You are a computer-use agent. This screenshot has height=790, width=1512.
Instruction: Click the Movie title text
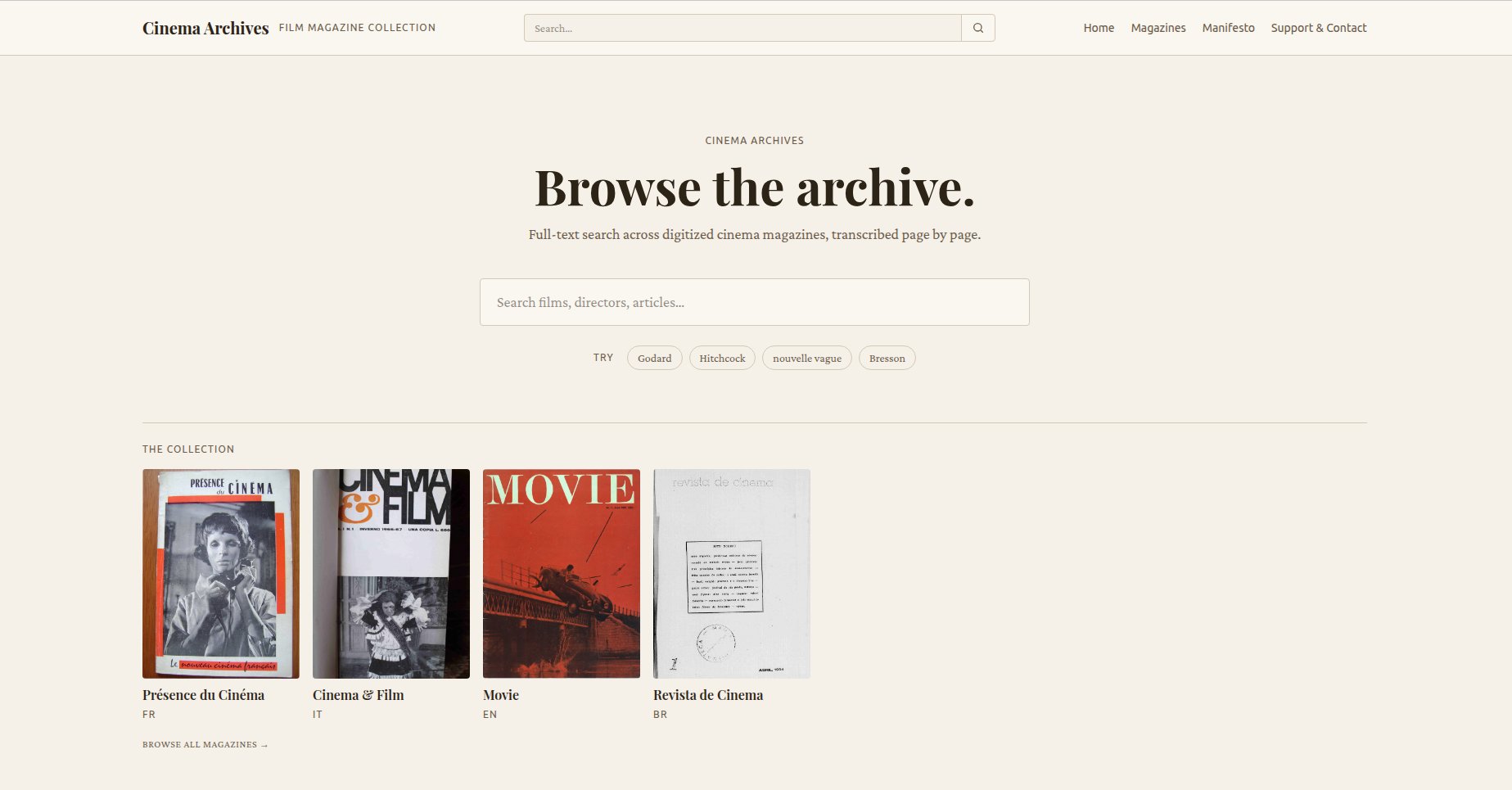click(501, 695)
